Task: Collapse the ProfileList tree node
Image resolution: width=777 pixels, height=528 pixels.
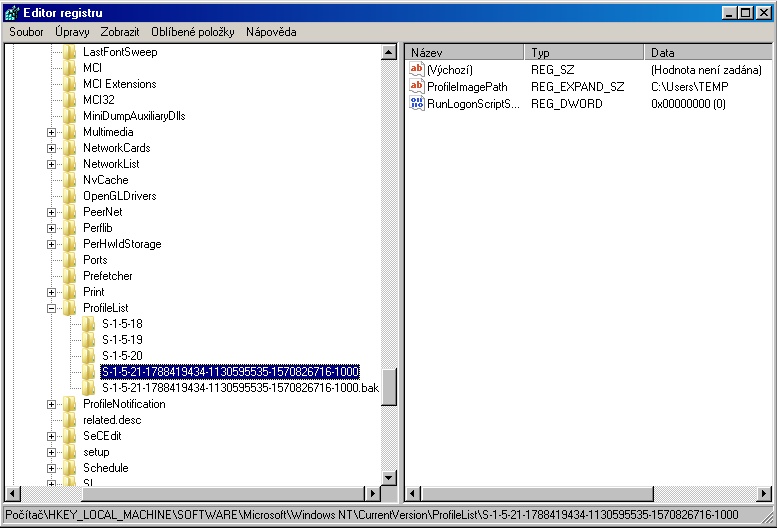Action: point(51,308)
